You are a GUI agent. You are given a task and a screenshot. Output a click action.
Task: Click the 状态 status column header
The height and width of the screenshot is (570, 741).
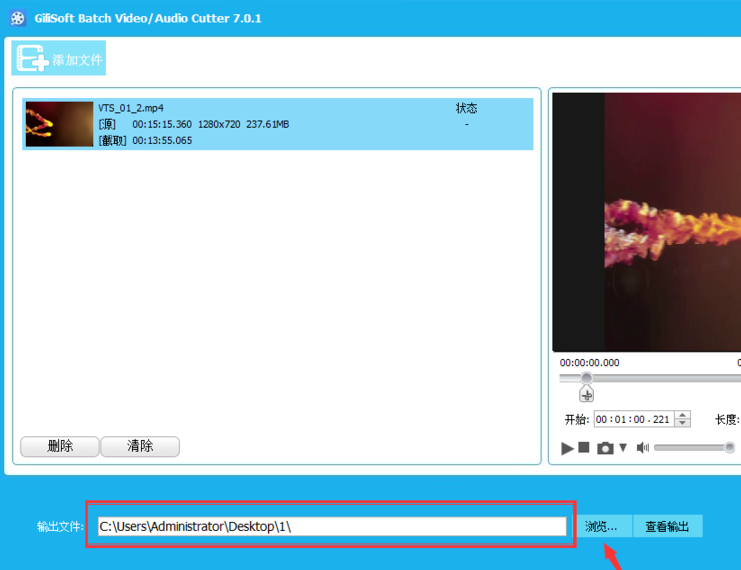[x=466, y=108]
